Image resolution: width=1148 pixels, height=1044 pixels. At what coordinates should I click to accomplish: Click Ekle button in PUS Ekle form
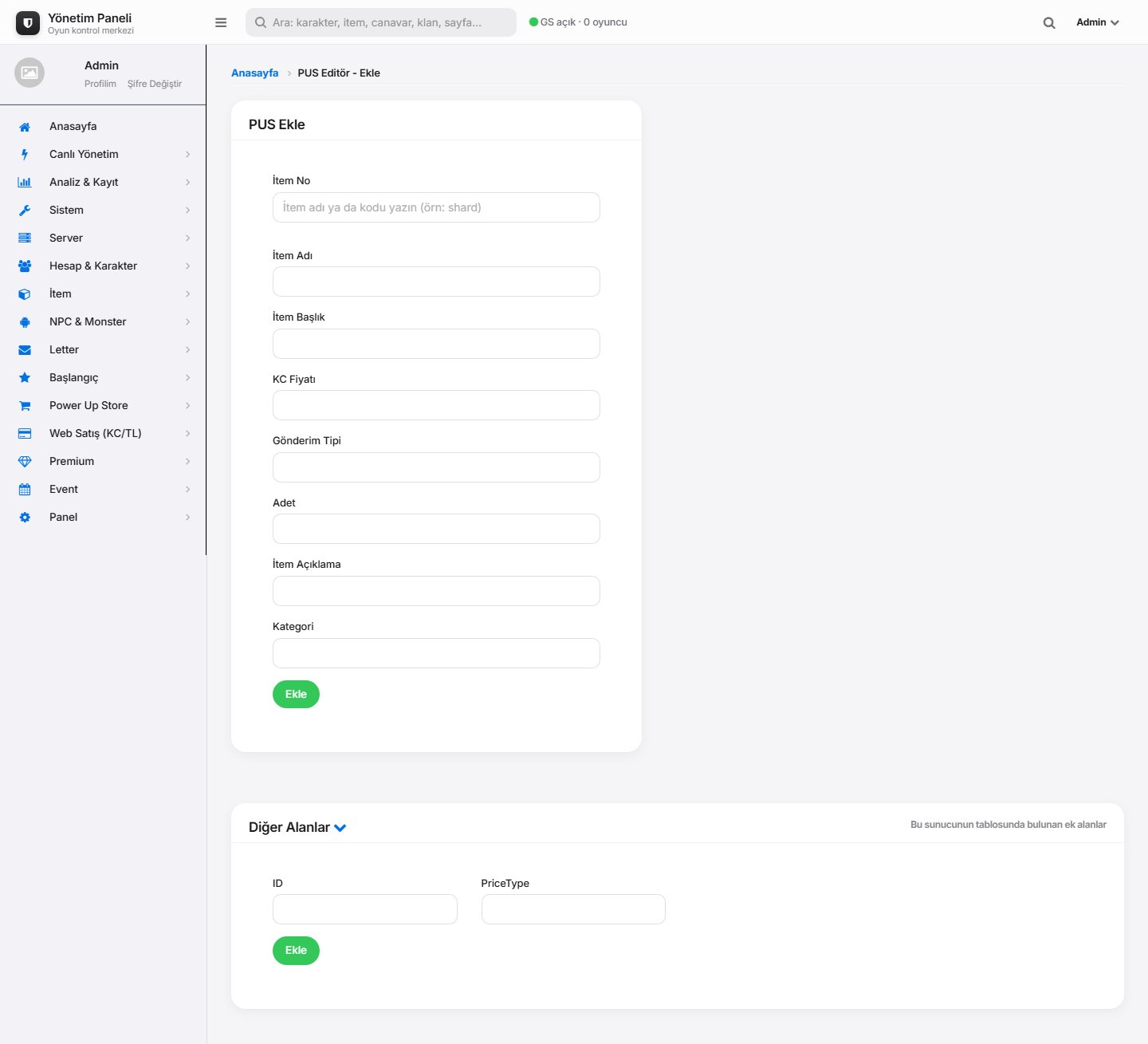pyautogui.click(x=296, y=695)
